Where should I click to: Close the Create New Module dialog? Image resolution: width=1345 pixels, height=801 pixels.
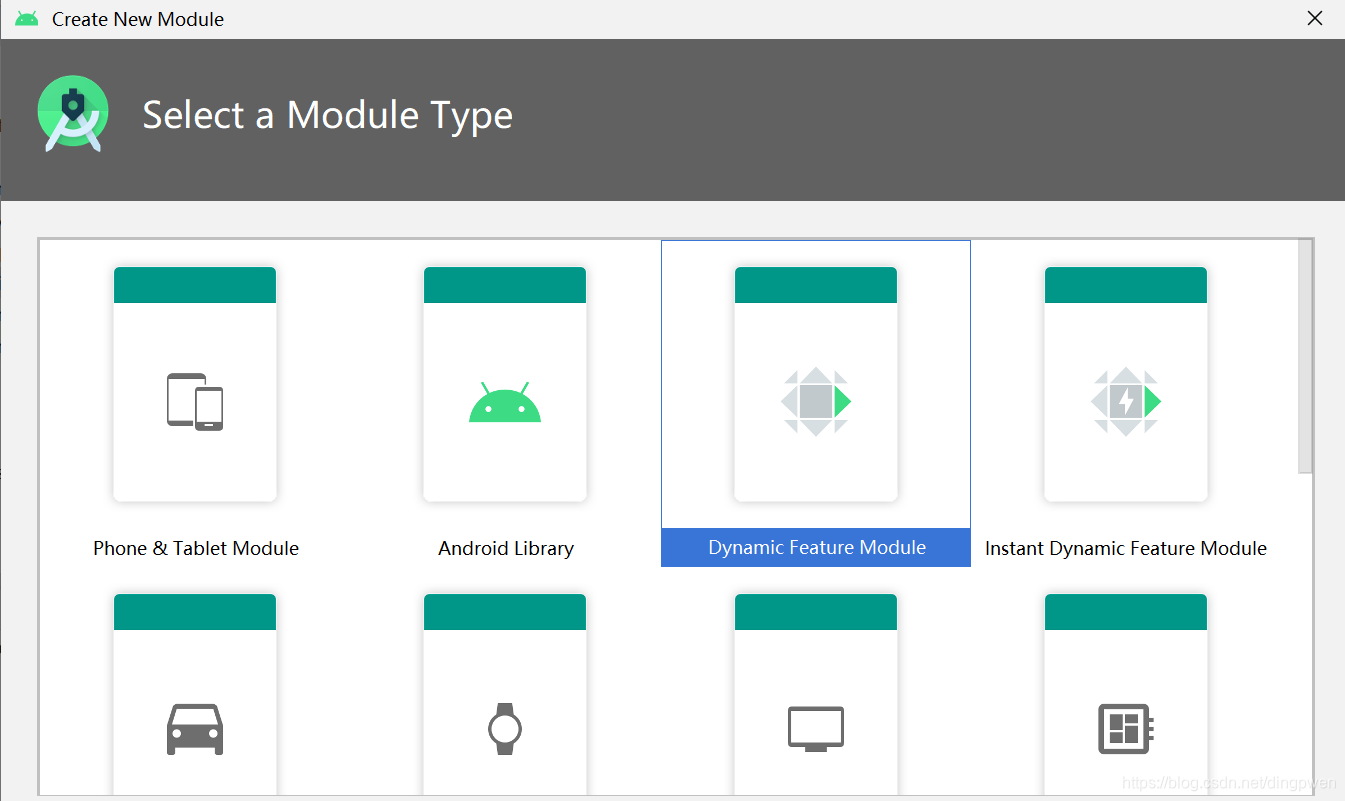click(1315, 19)
